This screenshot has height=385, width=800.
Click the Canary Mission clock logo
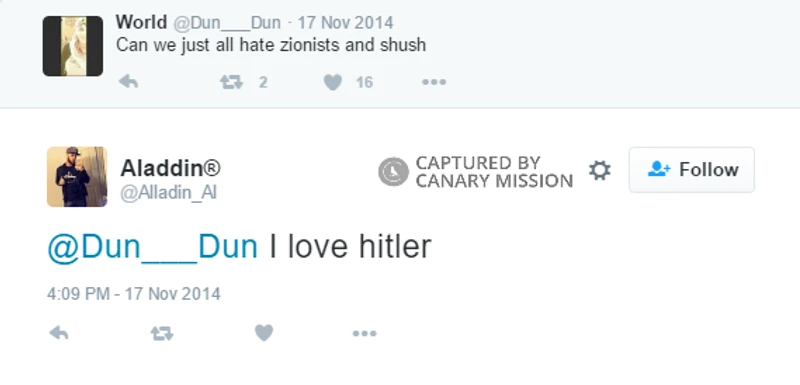click(x=393, y=171)
